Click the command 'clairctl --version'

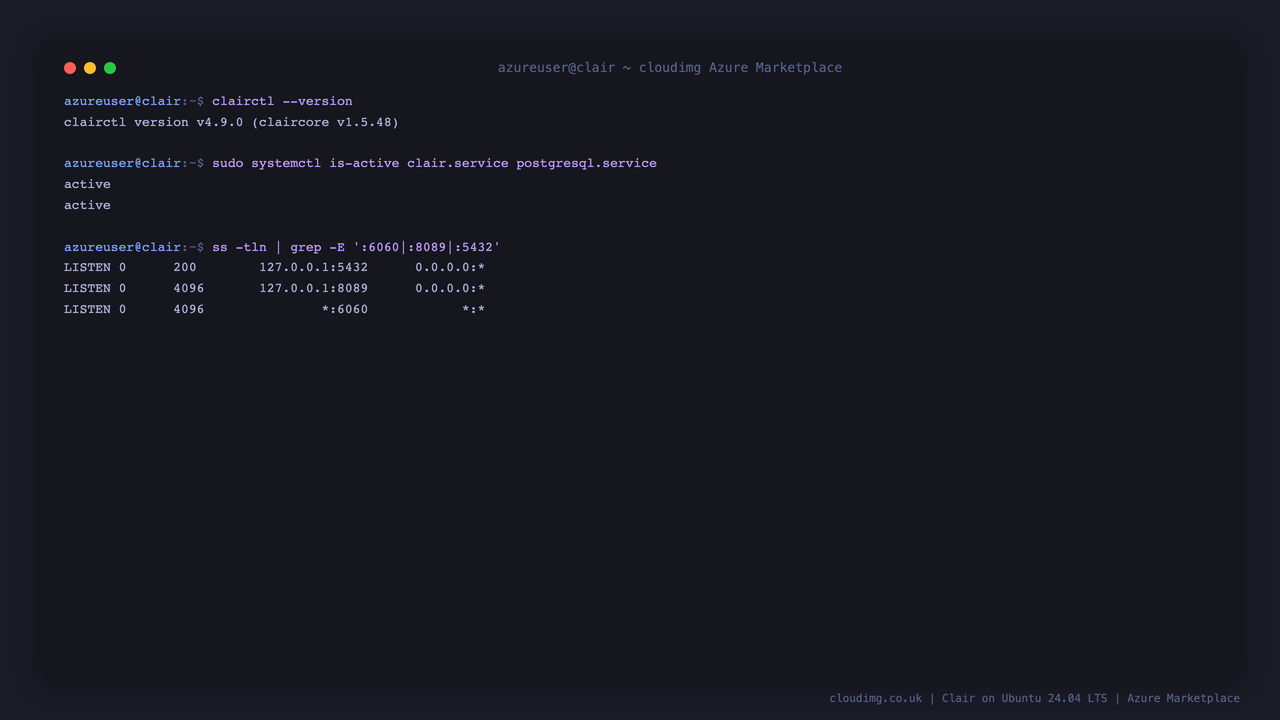282,101
